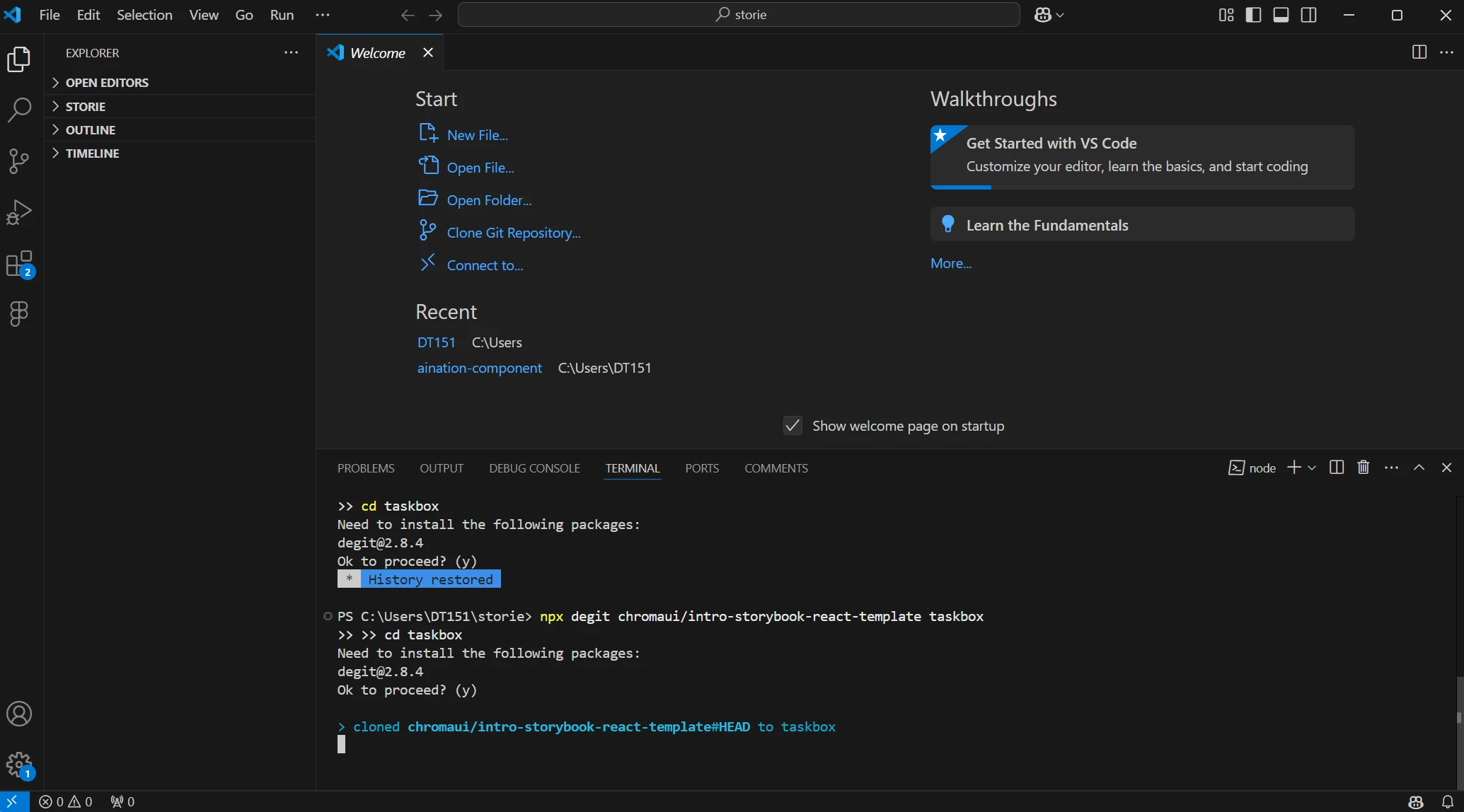Close the Welcome tab
The height and width of the screenshot is (812, 1464).
tap(428, 52)
